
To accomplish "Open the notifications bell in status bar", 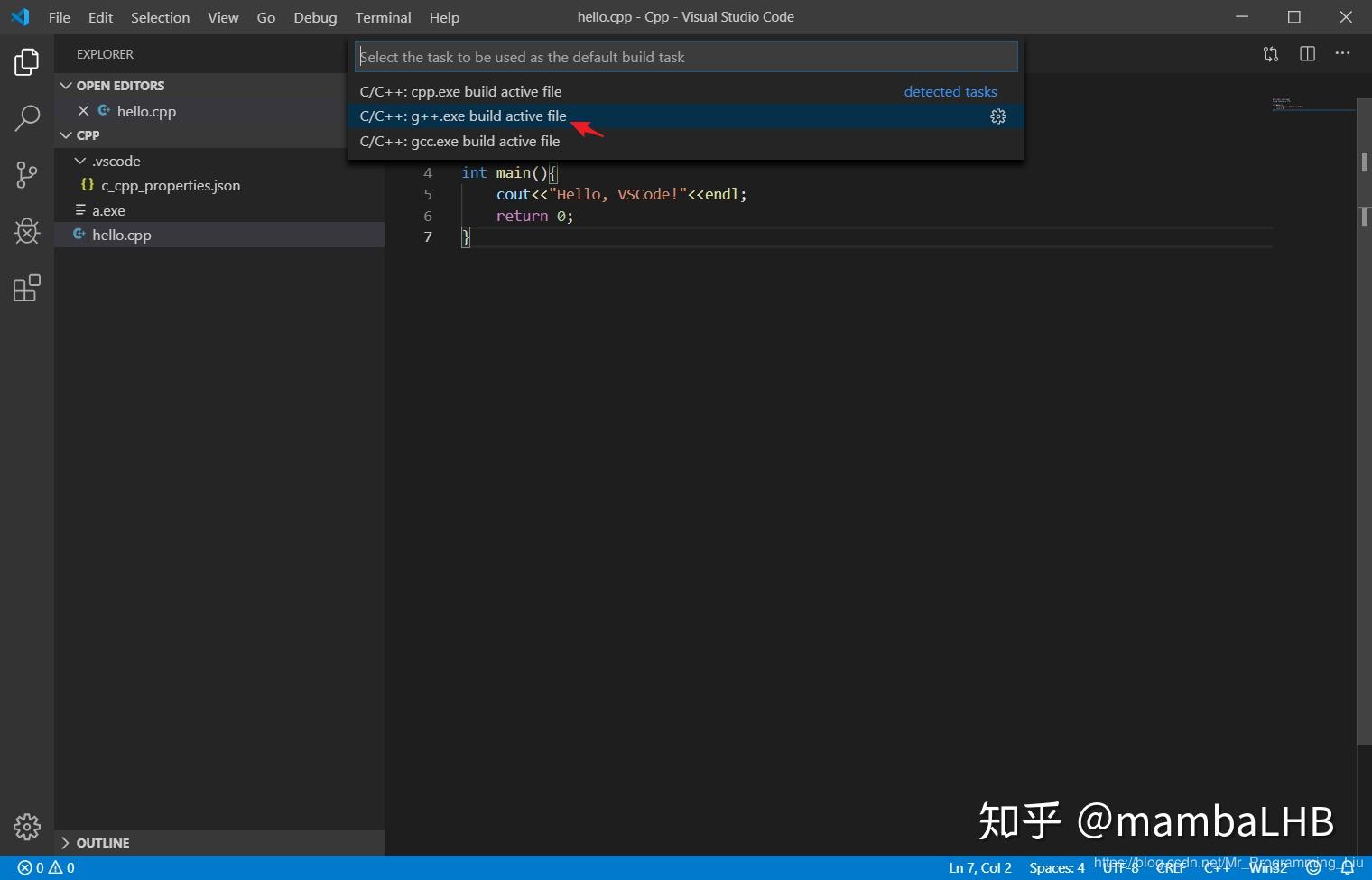I will (1349, 866).
